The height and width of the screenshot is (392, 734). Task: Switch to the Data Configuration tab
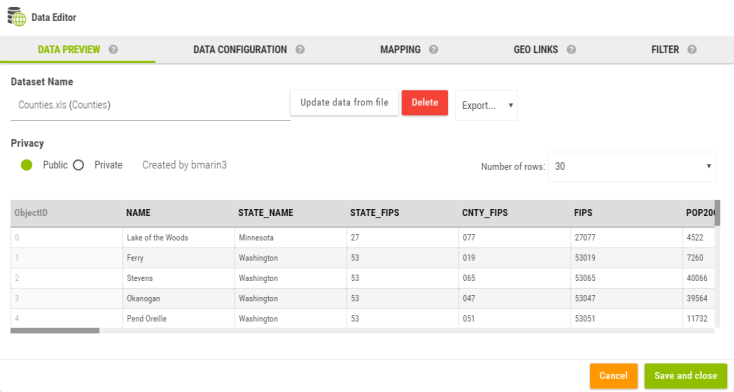pos(240,49)
